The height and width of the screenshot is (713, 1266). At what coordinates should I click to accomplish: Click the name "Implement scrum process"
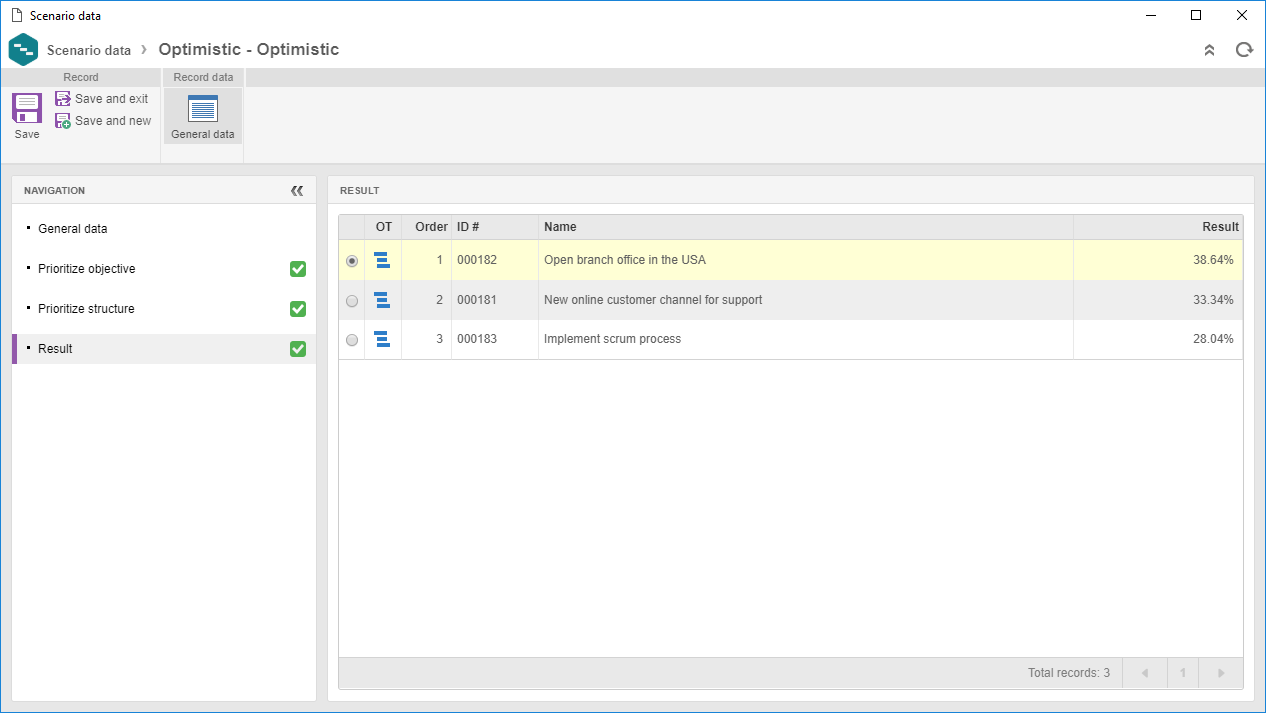click(x=612, y=339)
